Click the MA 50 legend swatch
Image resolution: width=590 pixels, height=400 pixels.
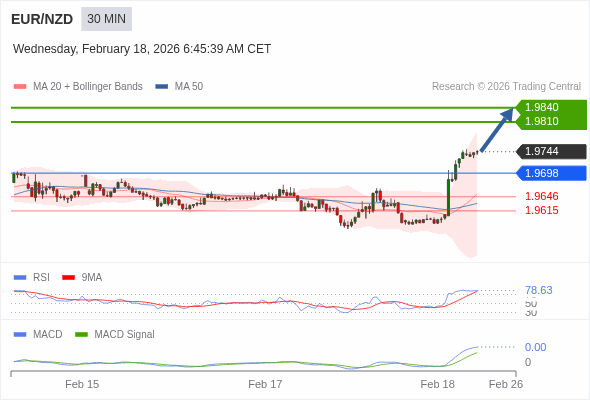162,87
